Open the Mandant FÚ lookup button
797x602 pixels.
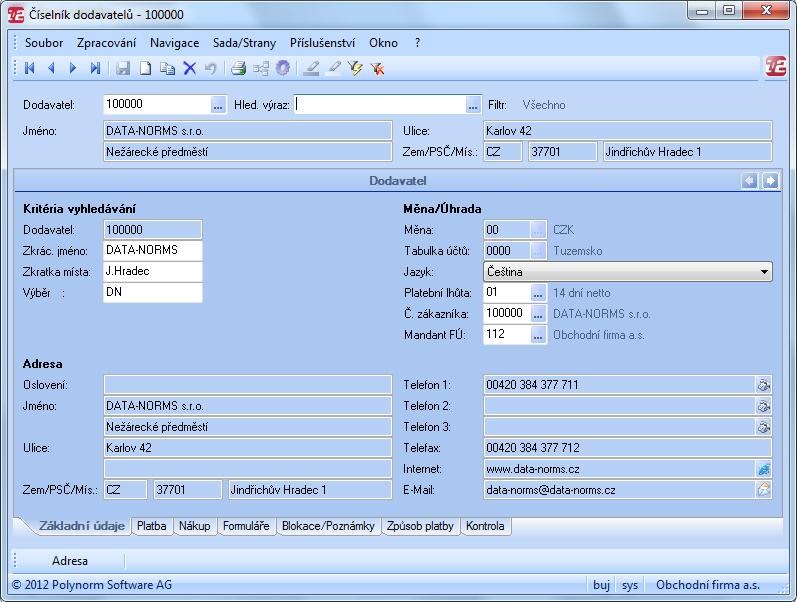pos(538,335)
